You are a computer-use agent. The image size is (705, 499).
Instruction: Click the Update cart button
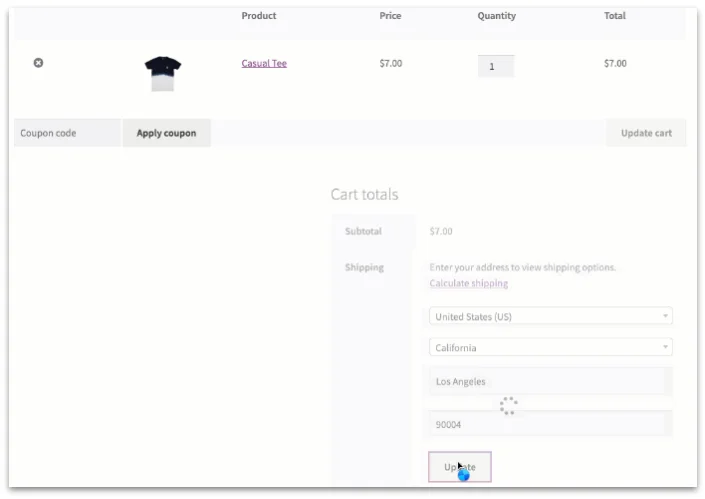646,133
